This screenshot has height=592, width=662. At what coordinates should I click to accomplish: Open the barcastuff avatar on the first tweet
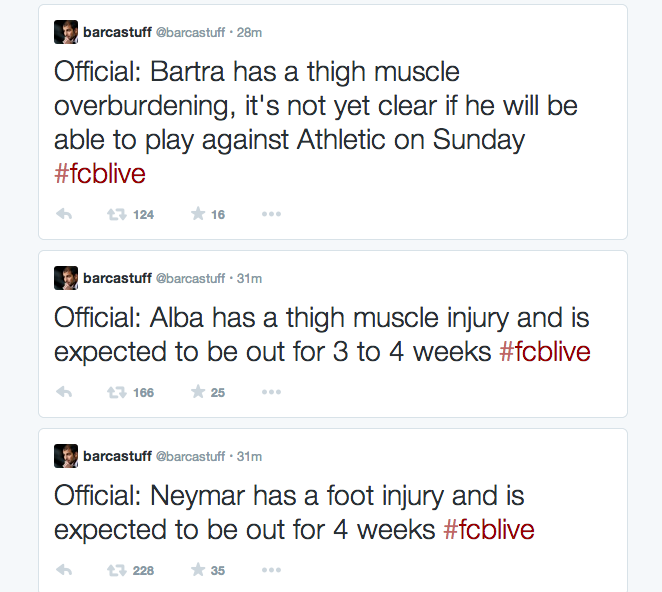click(x=66, y=32)
